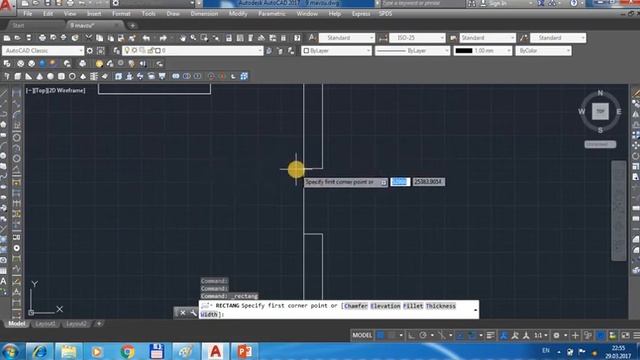Open the ISO-25 dimension style dropdown

coord(417,38)
